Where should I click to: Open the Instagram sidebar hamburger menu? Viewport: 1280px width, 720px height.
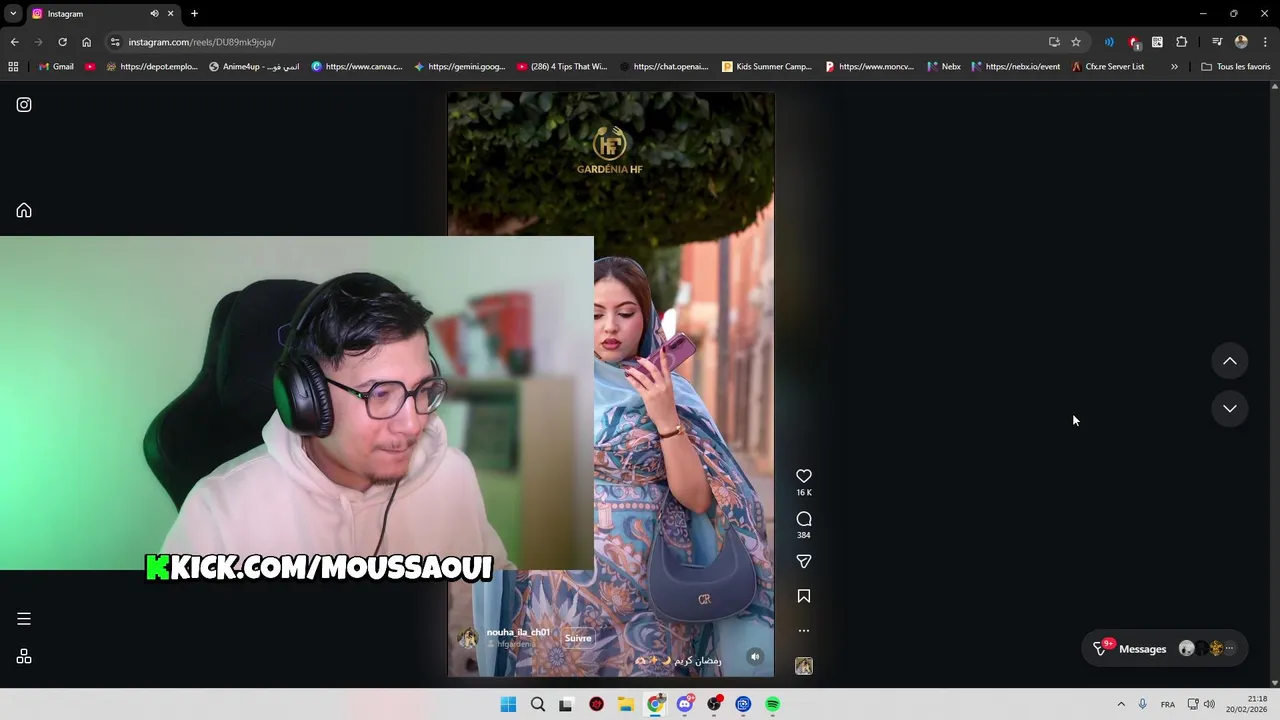(24, 619)
